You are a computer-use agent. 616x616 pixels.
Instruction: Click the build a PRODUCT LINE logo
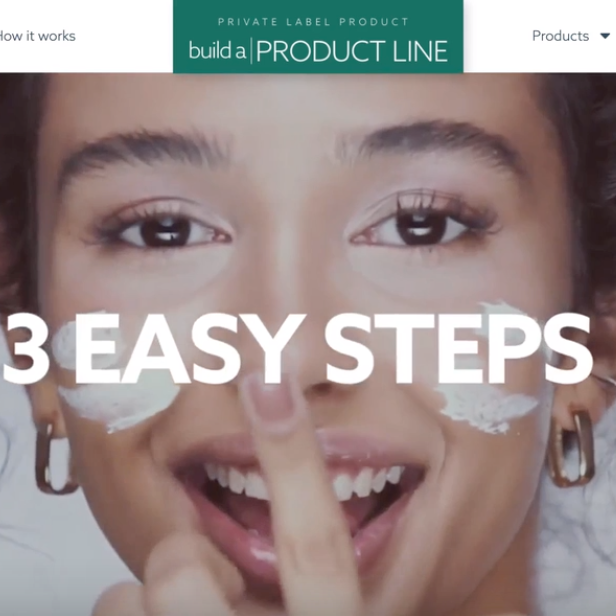[x=318, y=37]
